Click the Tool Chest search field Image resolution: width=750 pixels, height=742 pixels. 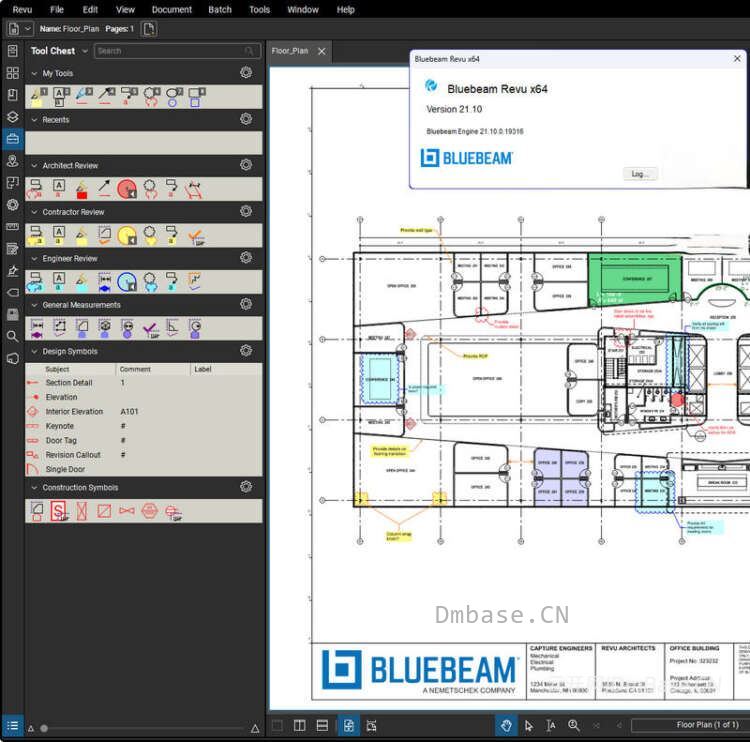click(x=177, y=51)
